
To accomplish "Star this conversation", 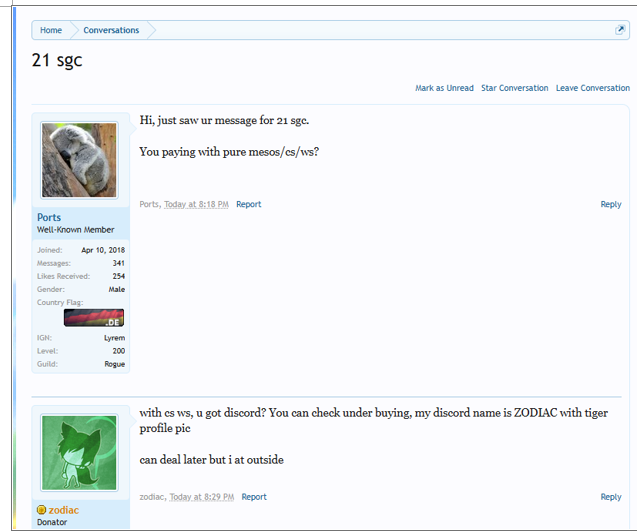I will 514,88.
